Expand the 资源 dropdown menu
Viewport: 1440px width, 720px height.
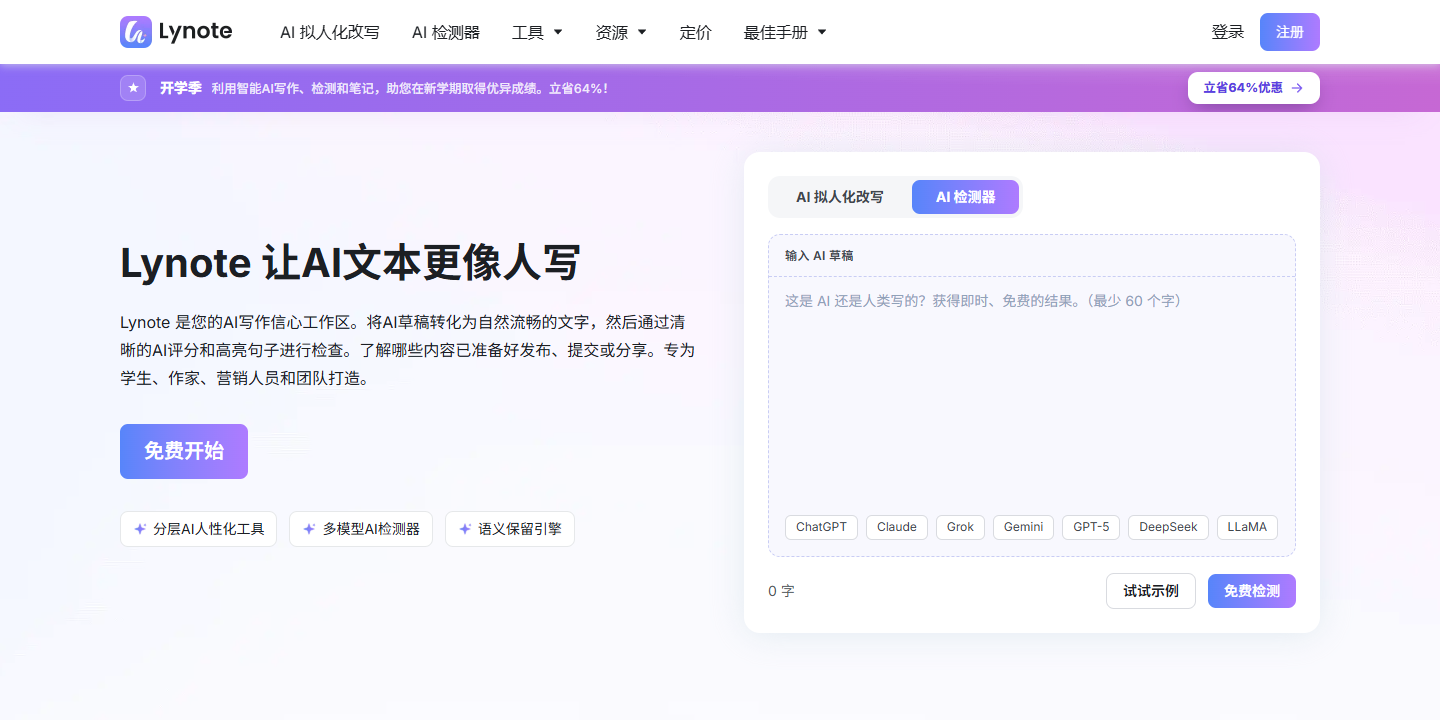click(621, 32)
